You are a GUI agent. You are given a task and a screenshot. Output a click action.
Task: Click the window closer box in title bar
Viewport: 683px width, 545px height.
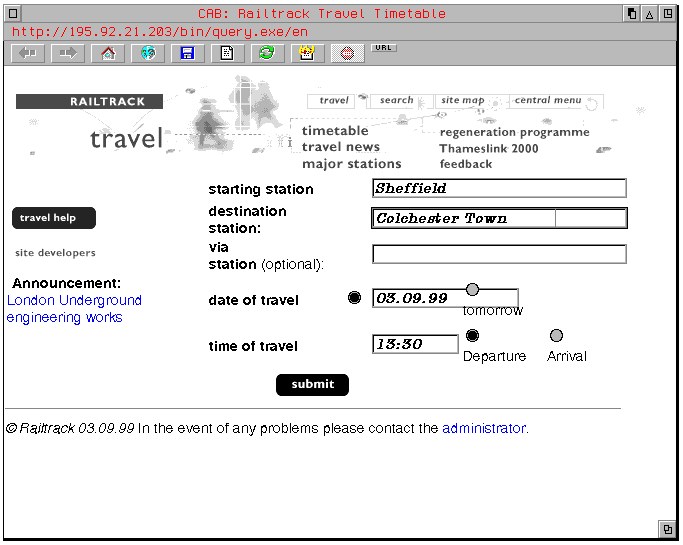click(x=13, y=14)
